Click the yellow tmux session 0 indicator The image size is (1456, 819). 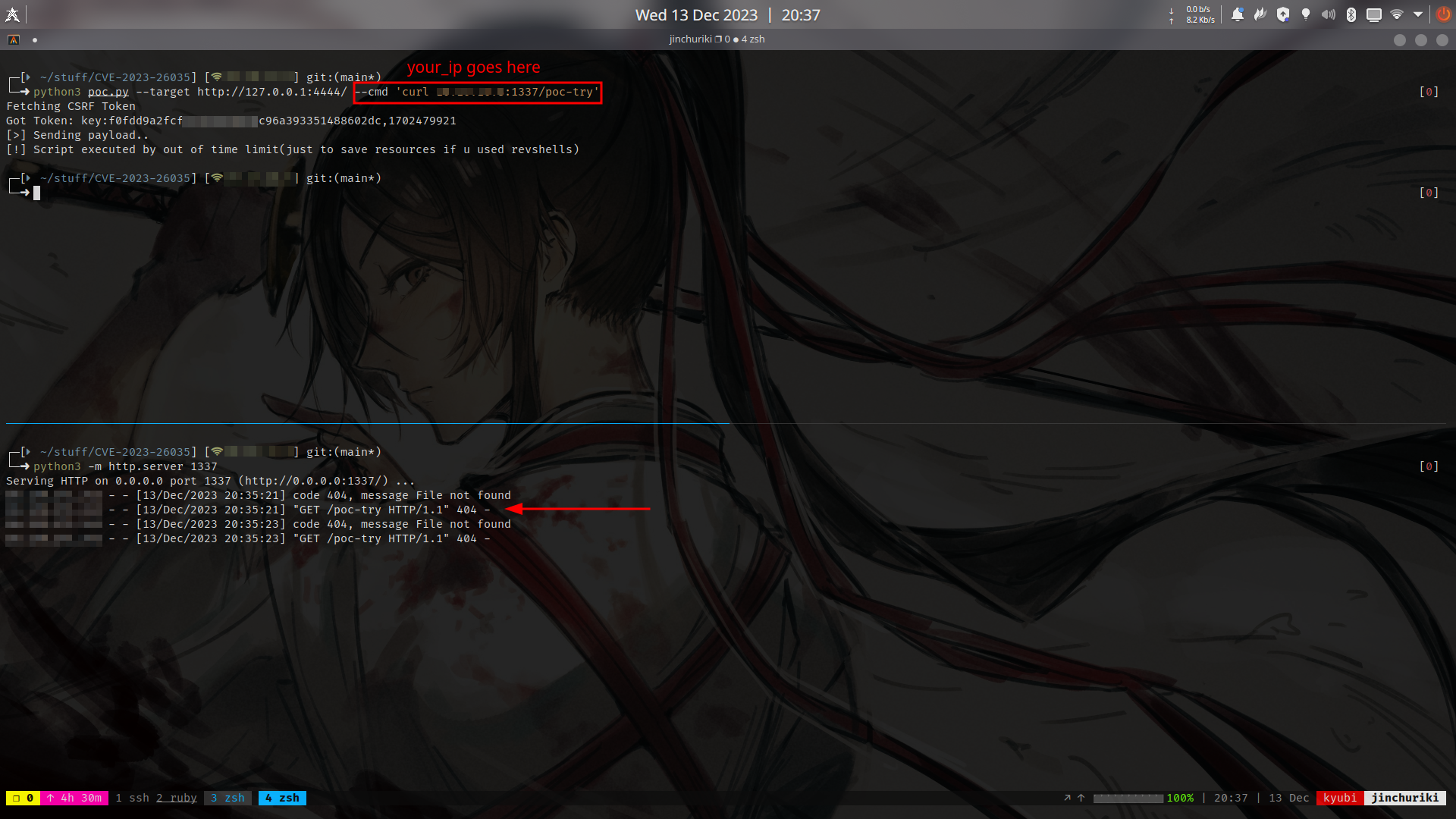coord(23,798)
